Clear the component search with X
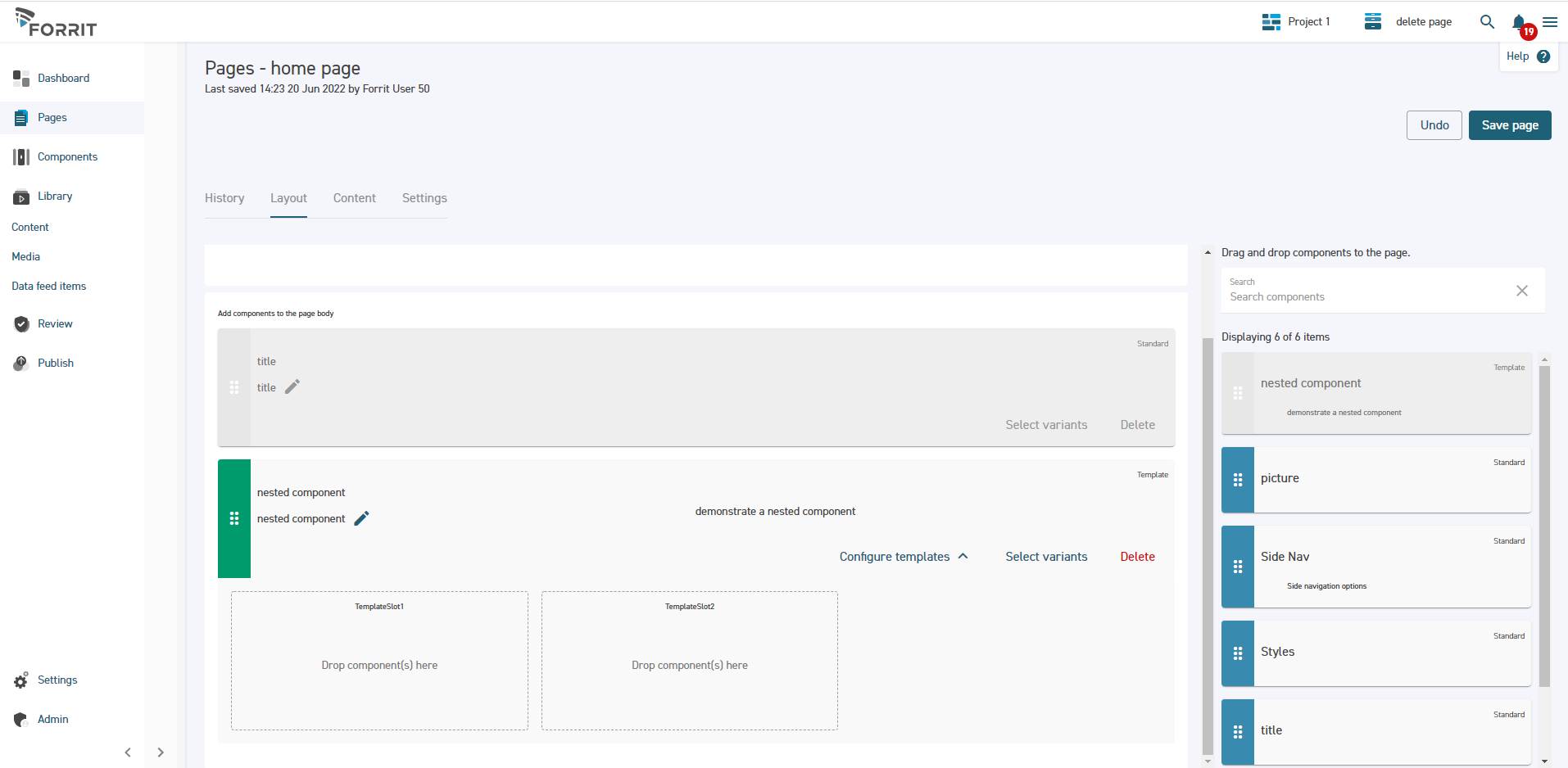Viewport: 1568px width, 768px height. point(1521,291)
